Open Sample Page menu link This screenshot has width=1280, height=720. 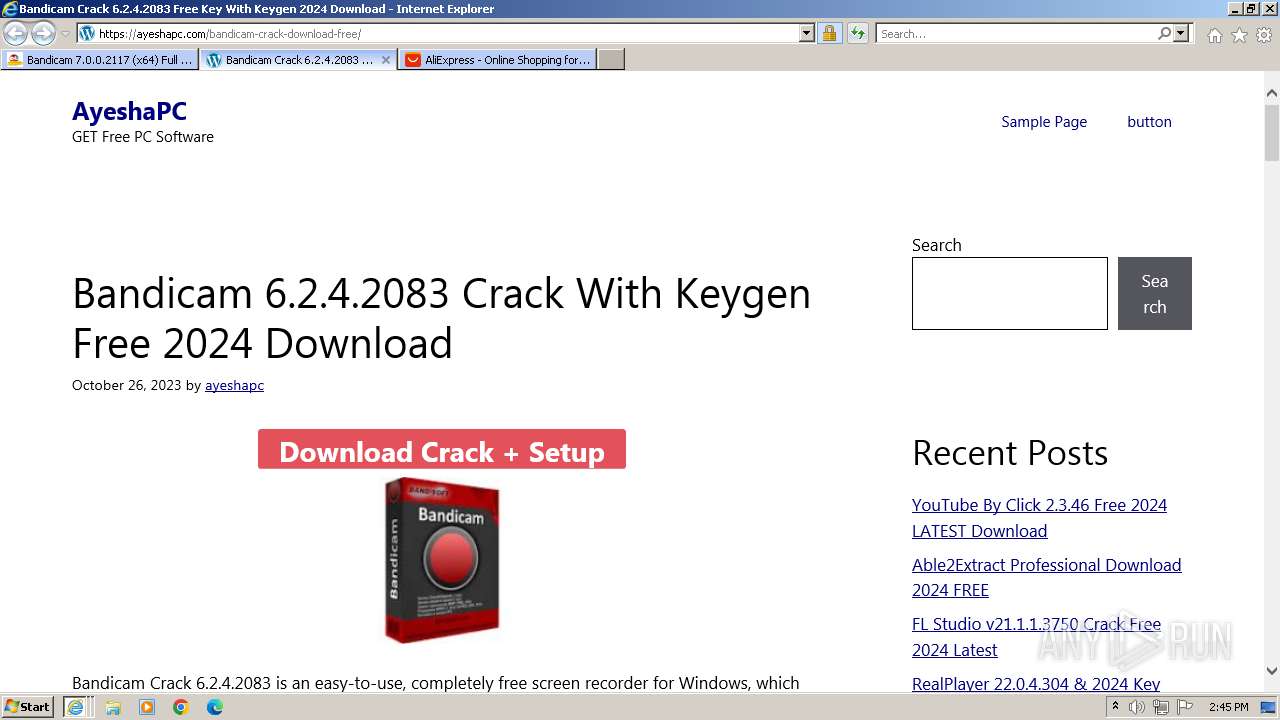click(x=1044, y=122)
